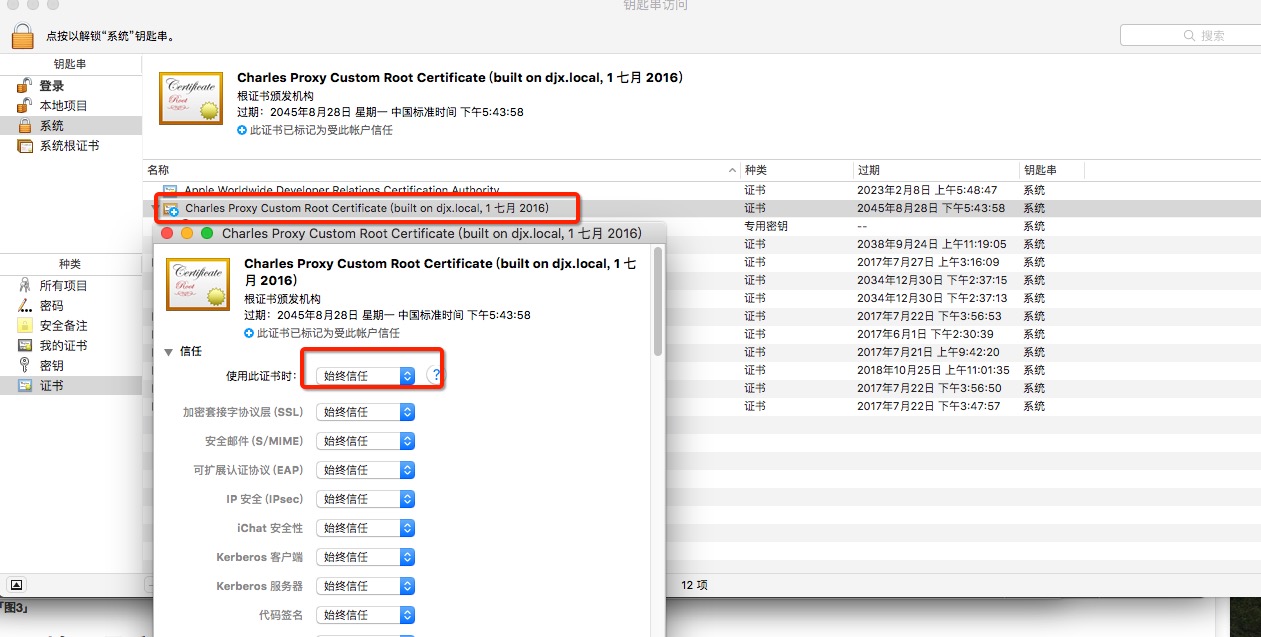Show 所有项目 in the category list
The image size is (1261, 637).
tap(63, 286)
